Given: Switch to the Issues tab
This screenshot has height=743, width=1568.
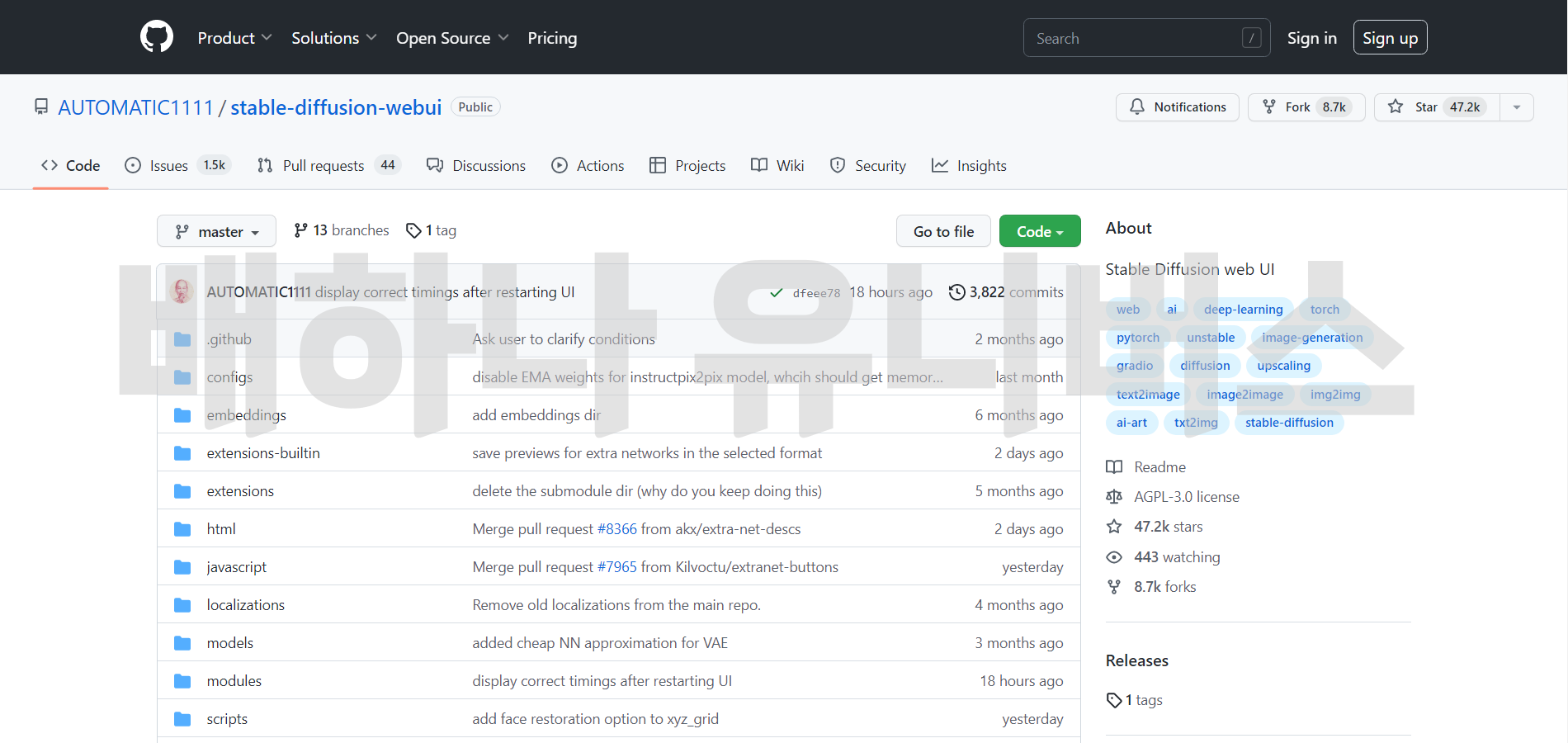Looking at the screenshot, I should (x=177, y=166).
